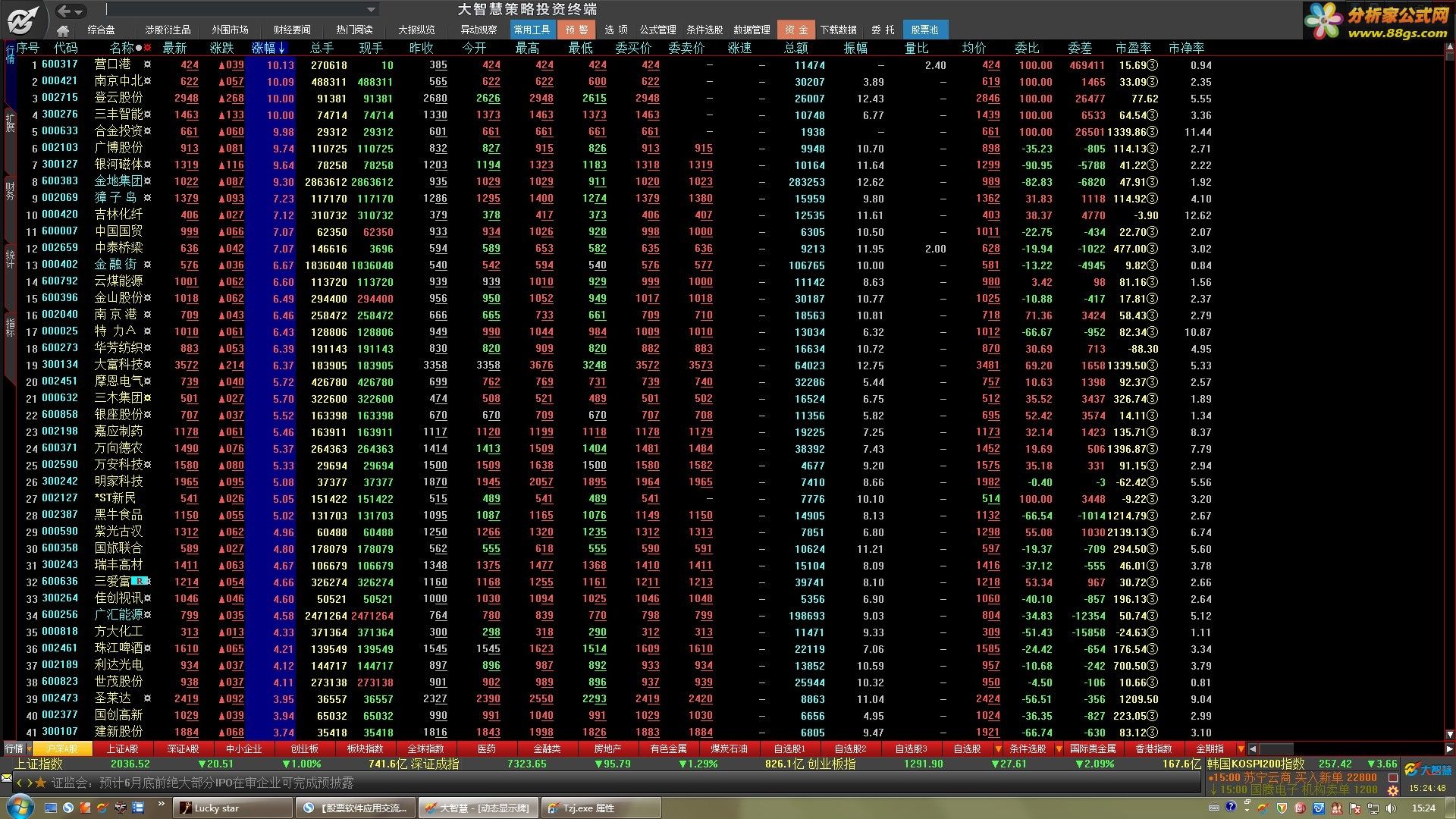Click the news ticker previous arrow
This screenshot has height=819, width=1456.
coord(20,783)
